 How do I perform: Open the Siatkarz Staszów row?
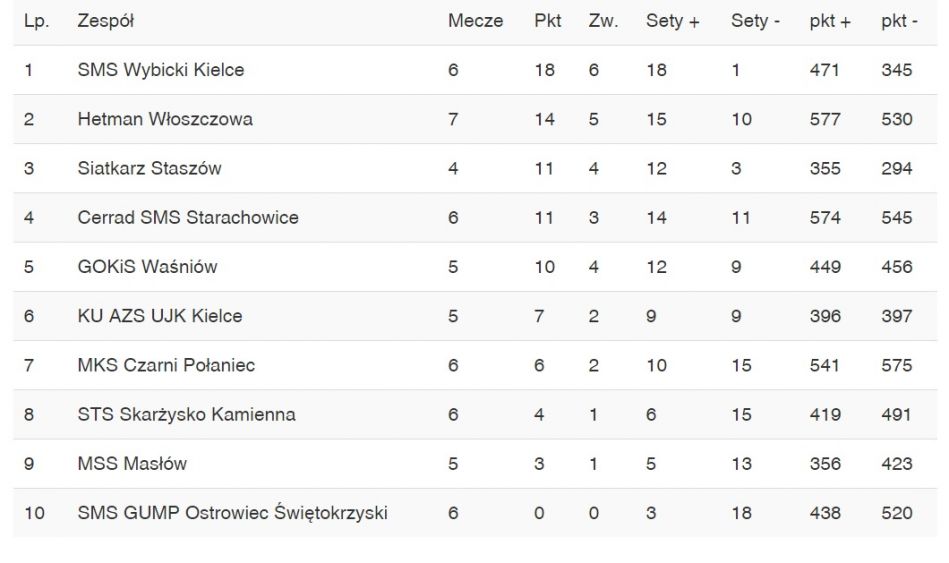click(474, 168)
